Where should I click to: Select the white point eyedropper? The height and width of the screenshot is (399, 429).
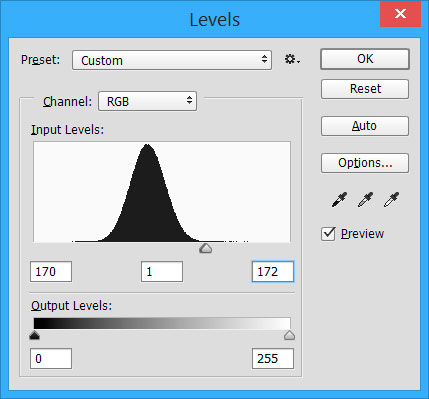391,200
